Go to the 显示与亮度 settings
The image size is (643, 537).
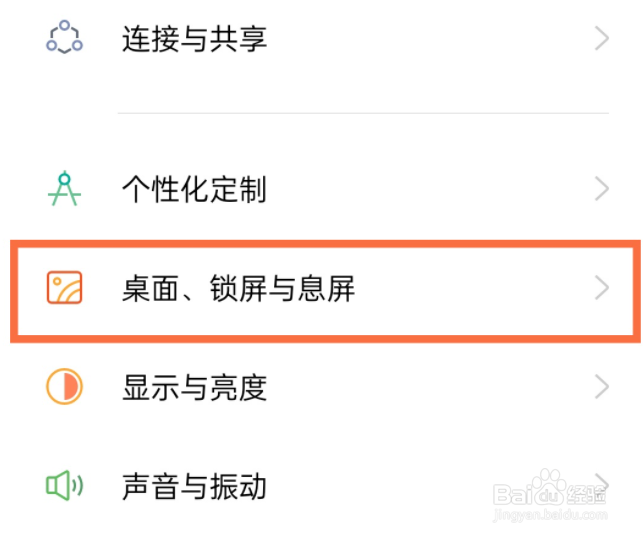(x=194, y=387)
